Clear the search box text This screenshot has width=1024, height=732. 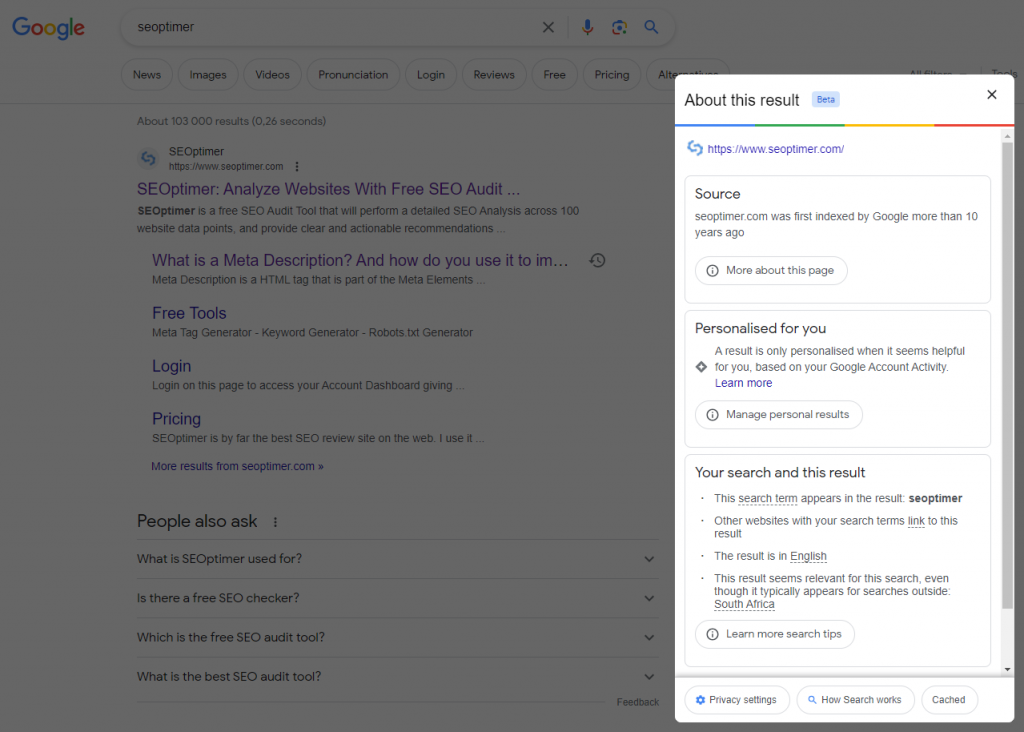coord(548,28)
